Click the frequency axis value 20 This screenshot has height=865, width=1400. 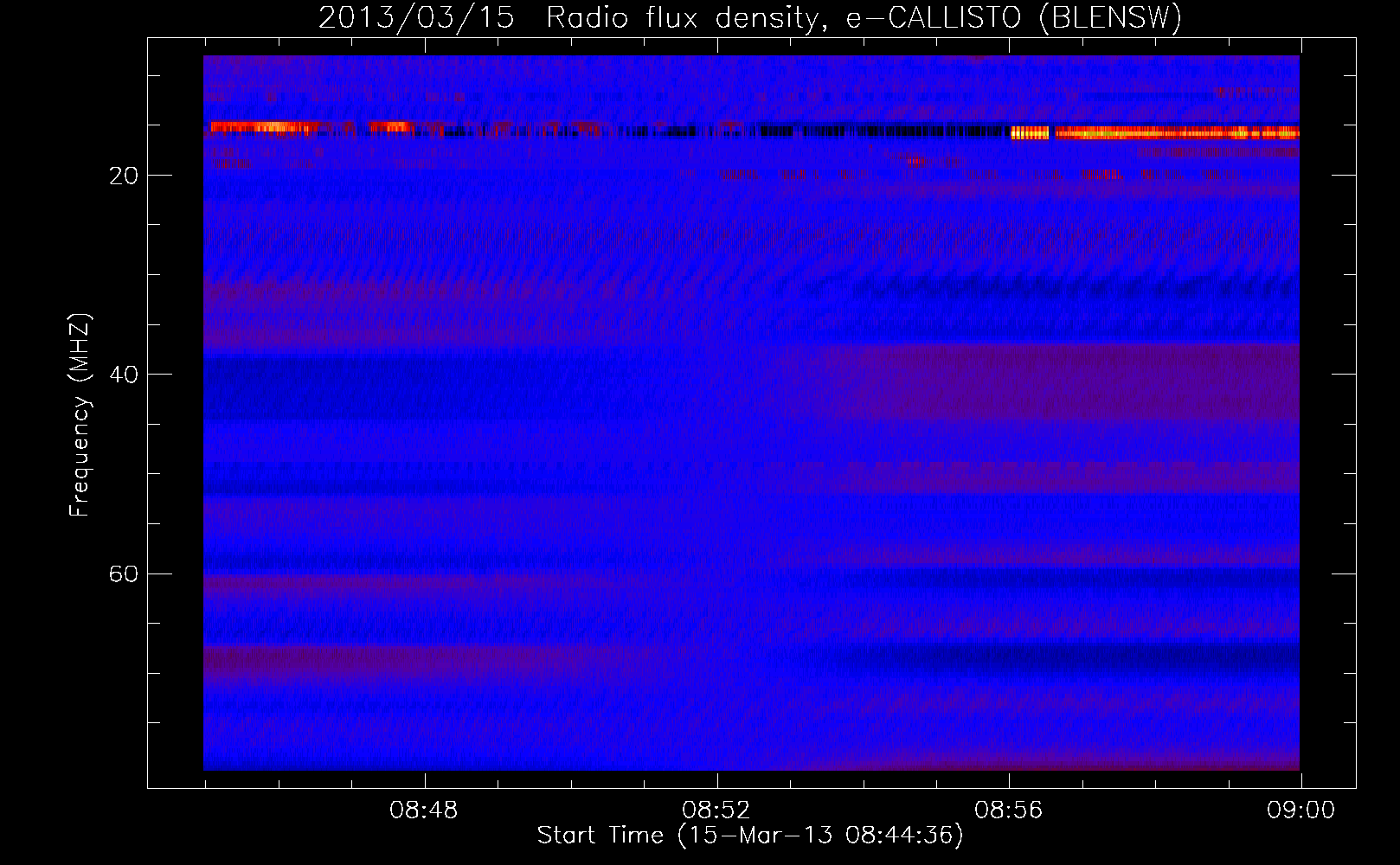pyautogui.click(x=124, y=176)
